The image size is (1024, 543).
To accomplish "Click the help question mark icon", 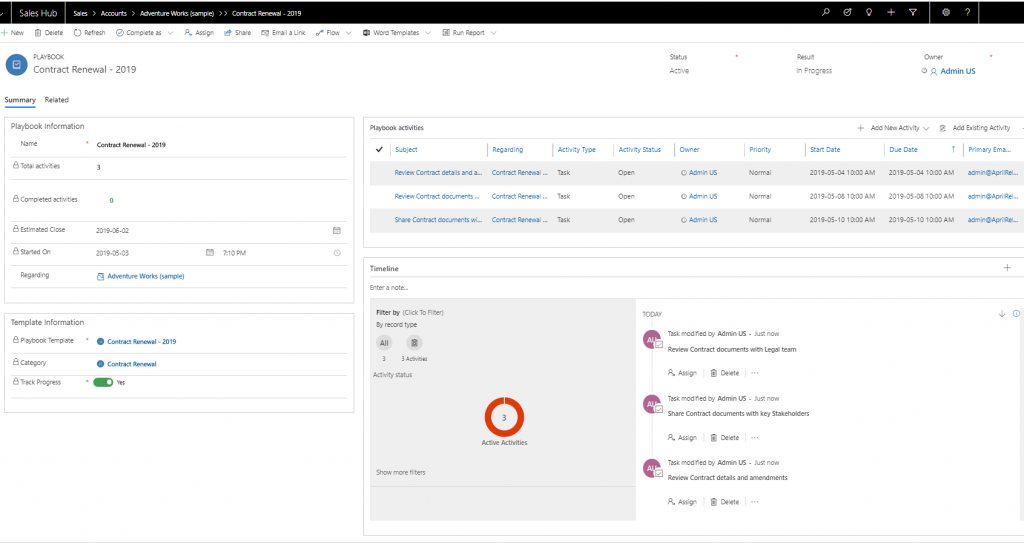I will (967, 12).
